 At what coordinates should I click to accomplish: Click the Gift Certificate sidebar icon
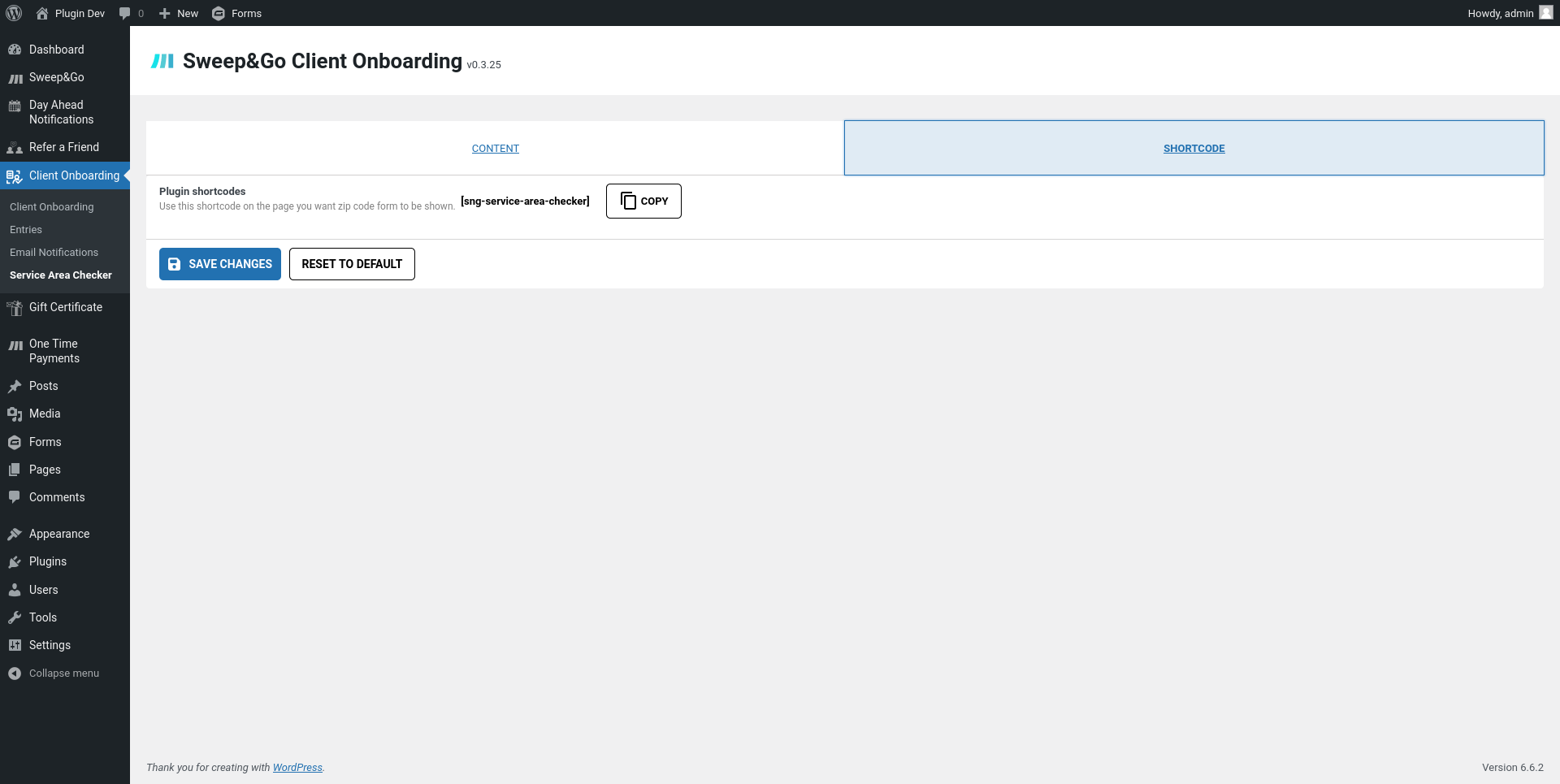(x=15, y=308)
